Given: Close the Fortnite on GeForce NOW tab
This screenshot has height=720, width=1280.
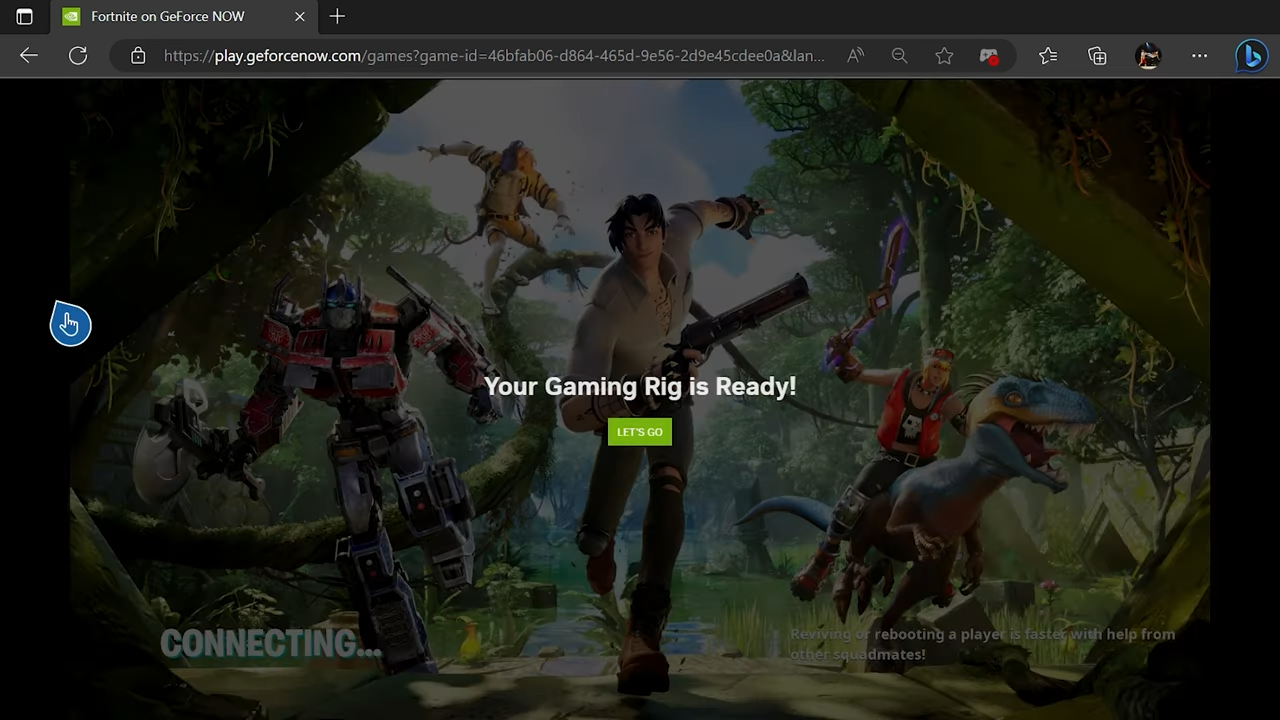Looking at the screenshot, I should click(x=299, y=16).
